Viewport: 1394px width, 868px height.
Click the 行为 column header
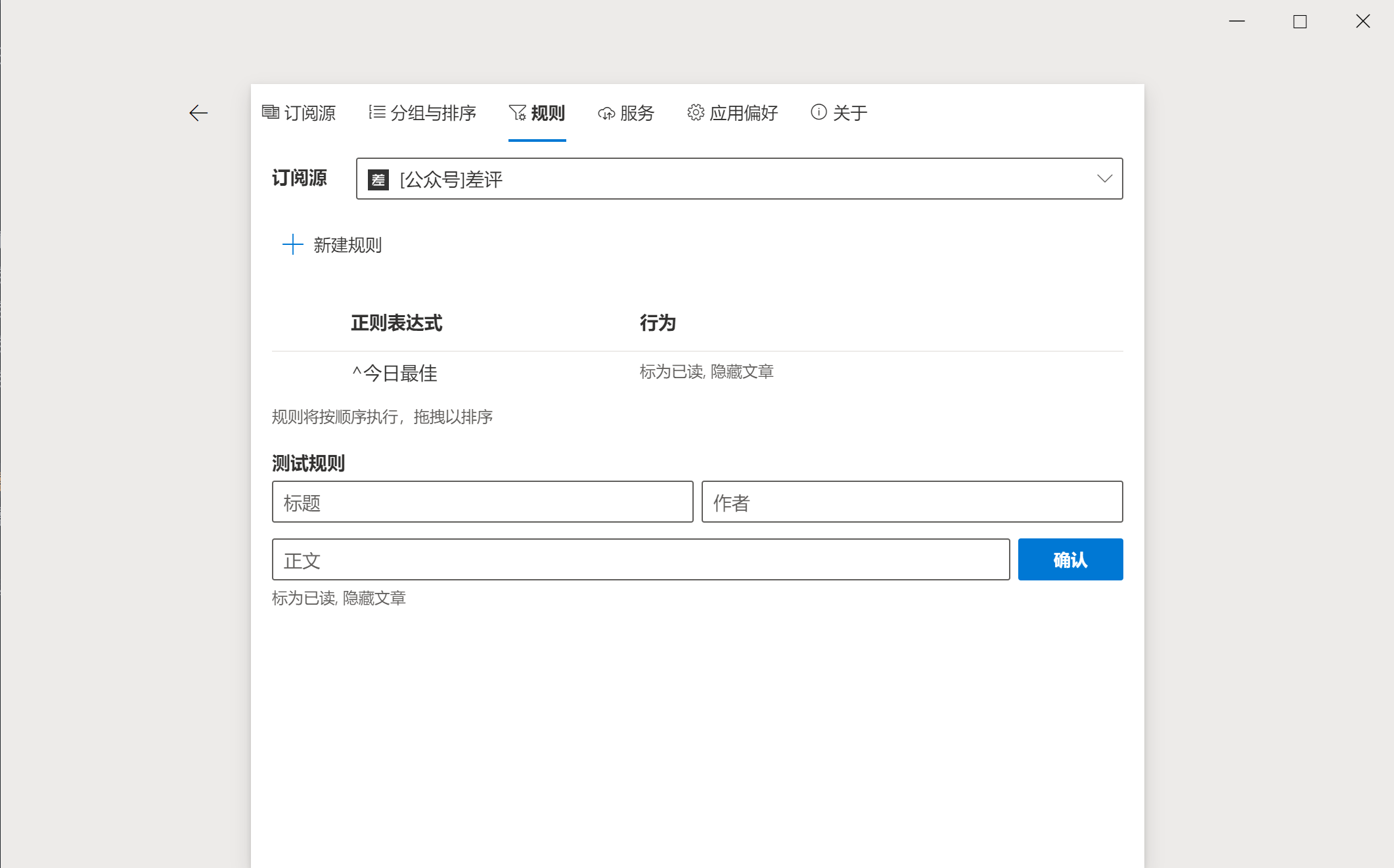[x=658, y=323]
